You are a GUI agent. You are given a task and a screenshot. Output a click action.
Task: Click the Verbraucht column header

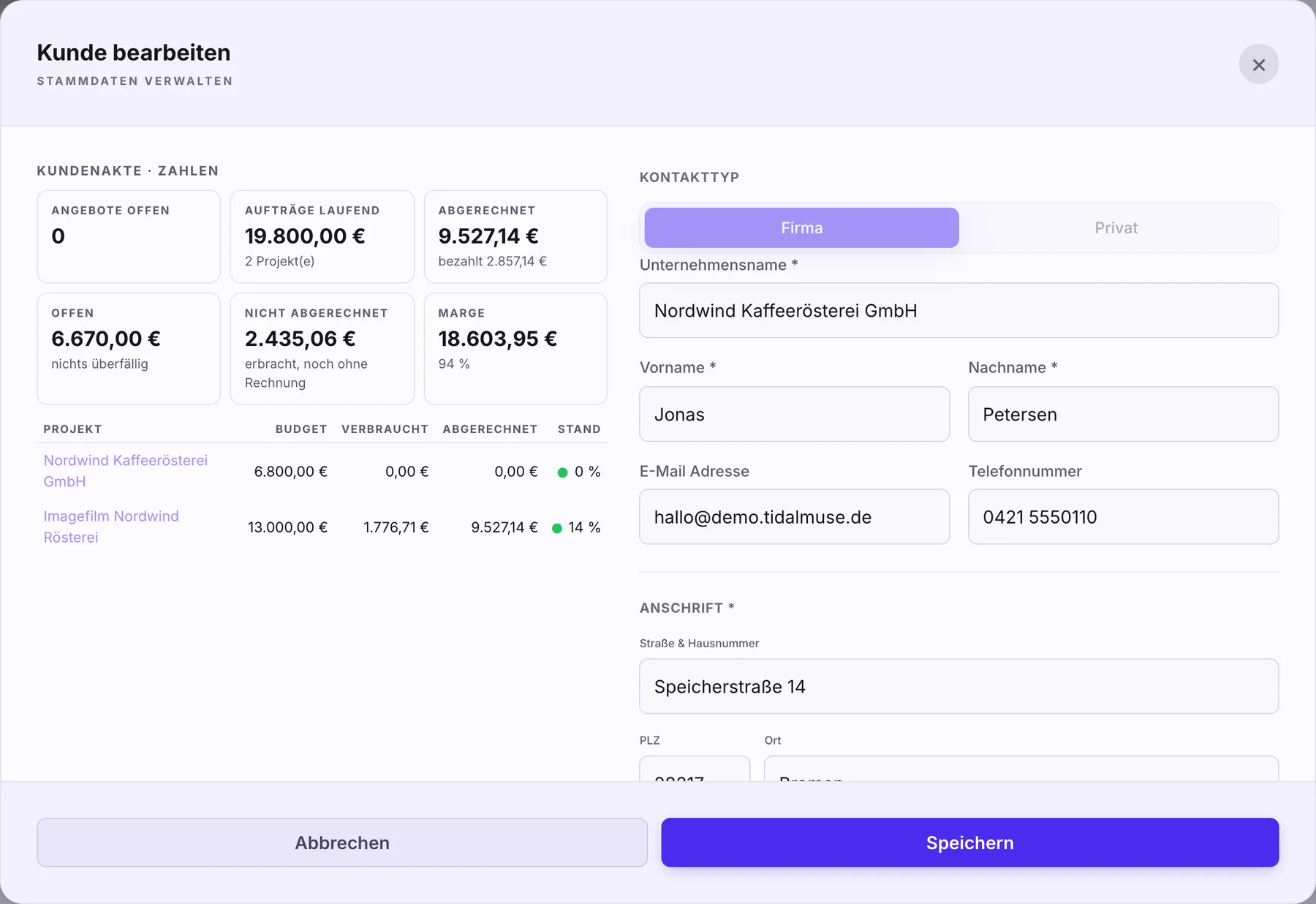385,429
